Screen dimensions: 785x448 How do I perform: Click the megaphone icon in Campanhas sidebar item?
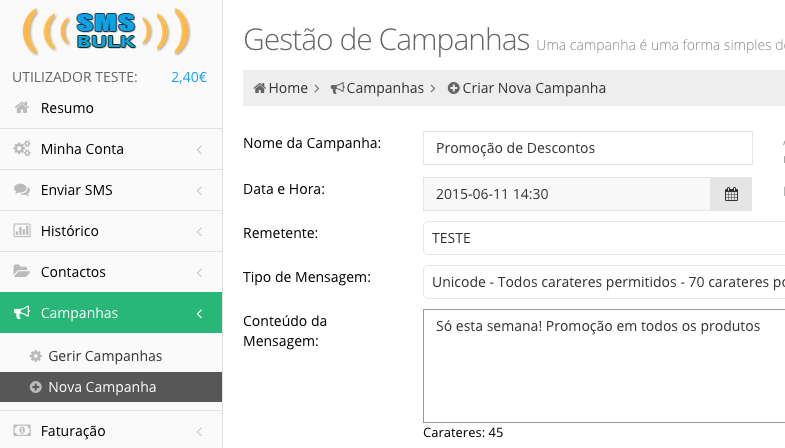pyautogui.click(x=22, y=313)
